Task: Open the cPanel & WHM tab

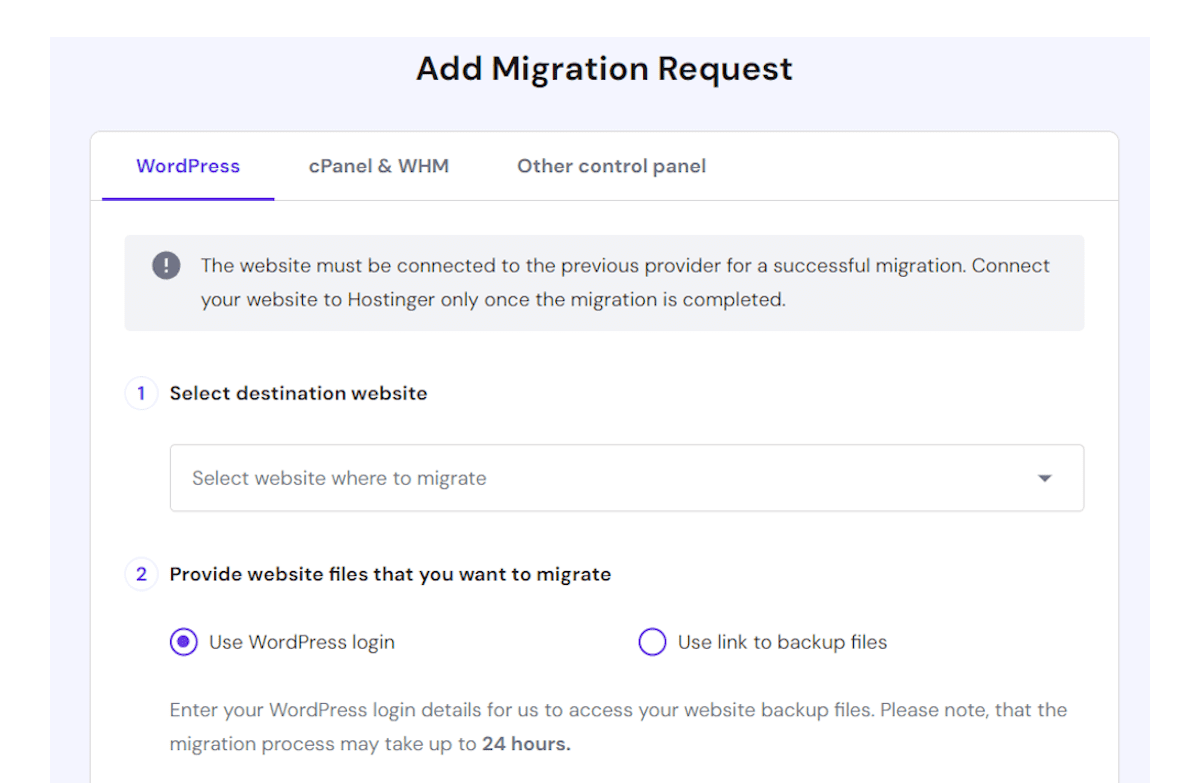Action: (379, 166)
